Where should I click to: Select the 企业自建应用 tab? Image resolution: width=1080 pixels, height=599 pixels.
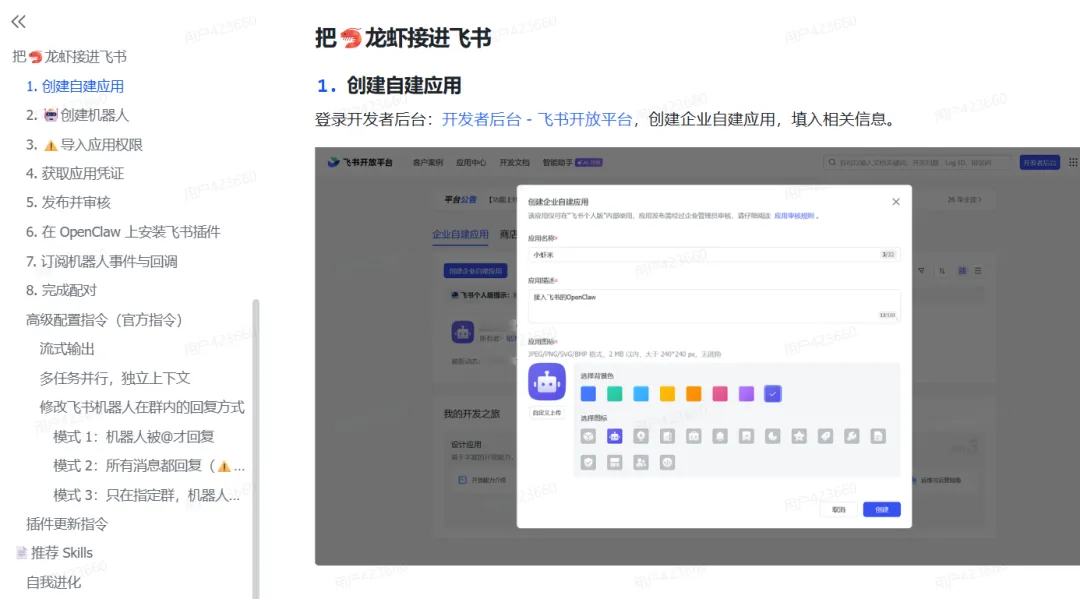point(460,234)
